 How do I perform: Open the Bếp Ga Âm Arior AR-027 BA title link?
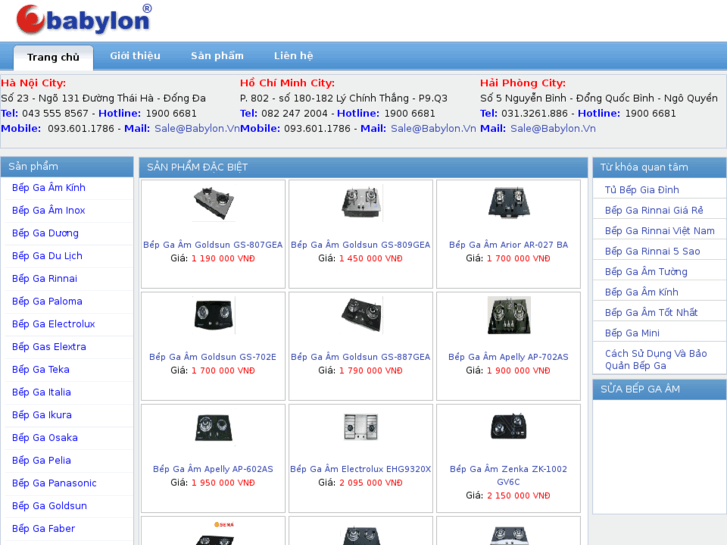[508, 245]
